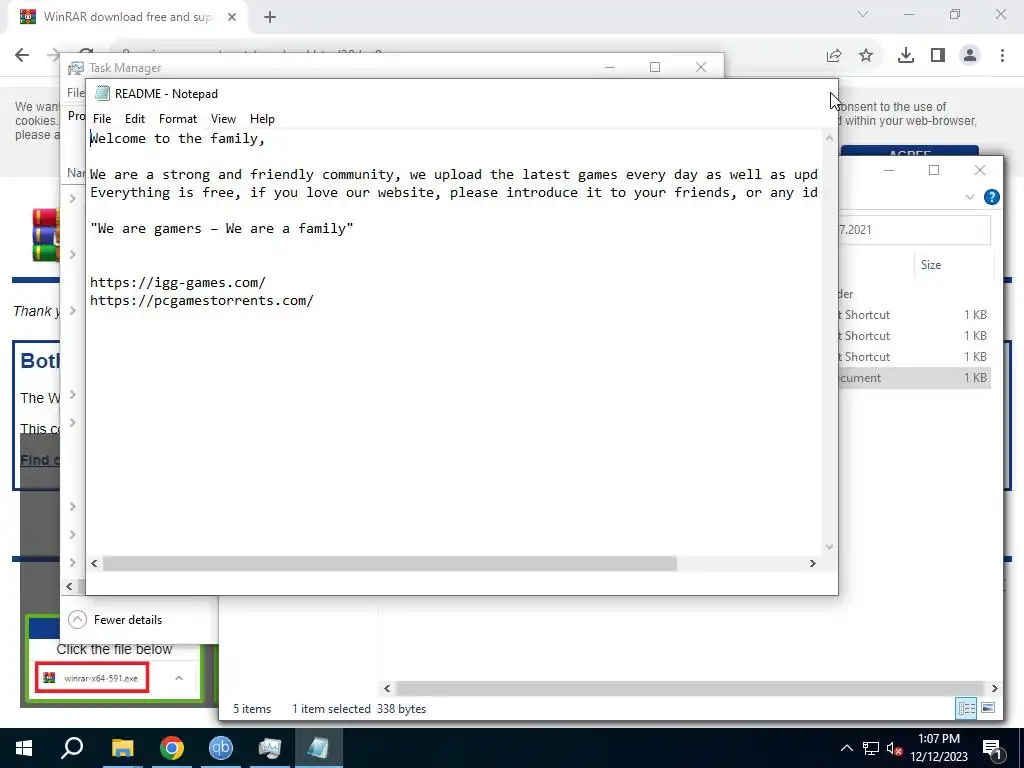This screenshot has height=768, width=1024.
Task: Select the third Shortcut row in File Explorer
Action: [914, 357]
